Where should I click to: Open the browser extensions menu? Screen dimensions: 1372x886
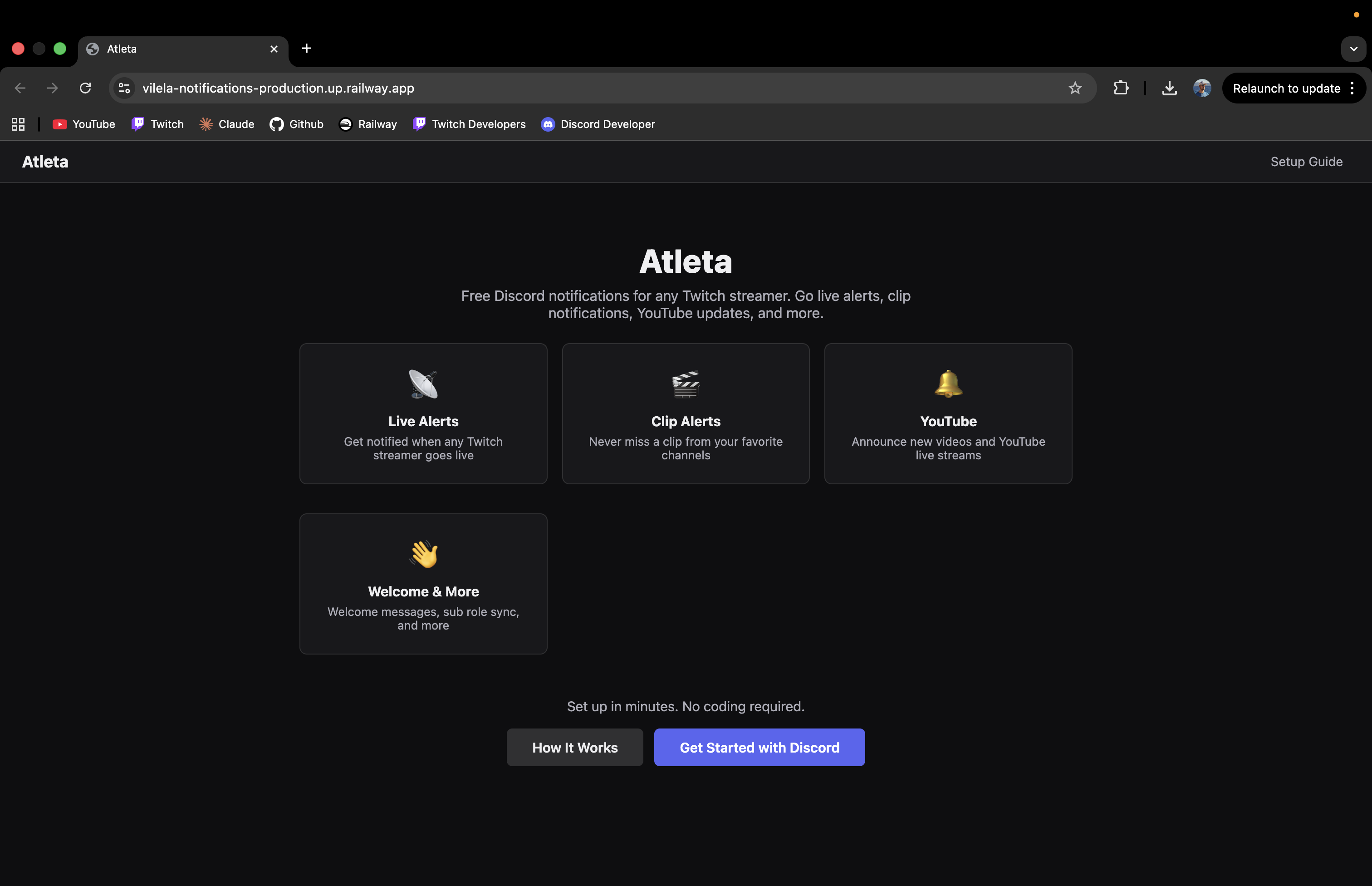[1121, 88]
